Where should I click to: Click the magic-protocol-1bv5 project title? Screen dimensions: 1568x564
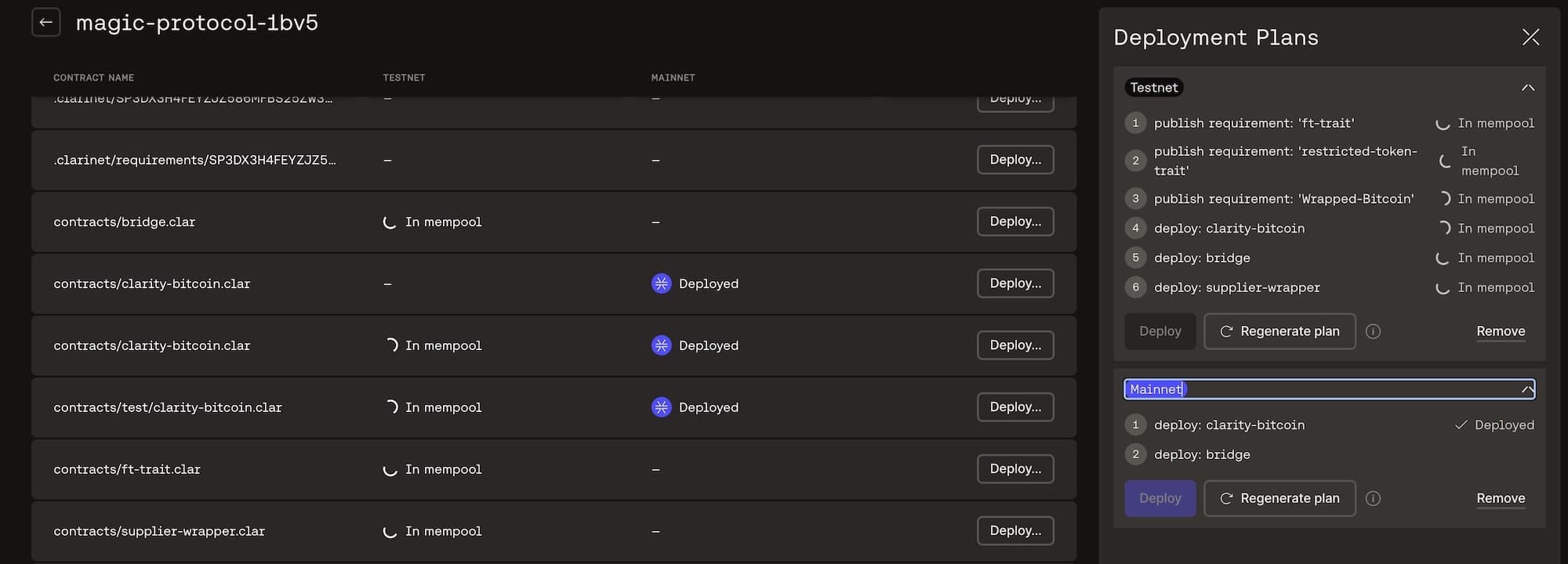click(x=197, y=23)
